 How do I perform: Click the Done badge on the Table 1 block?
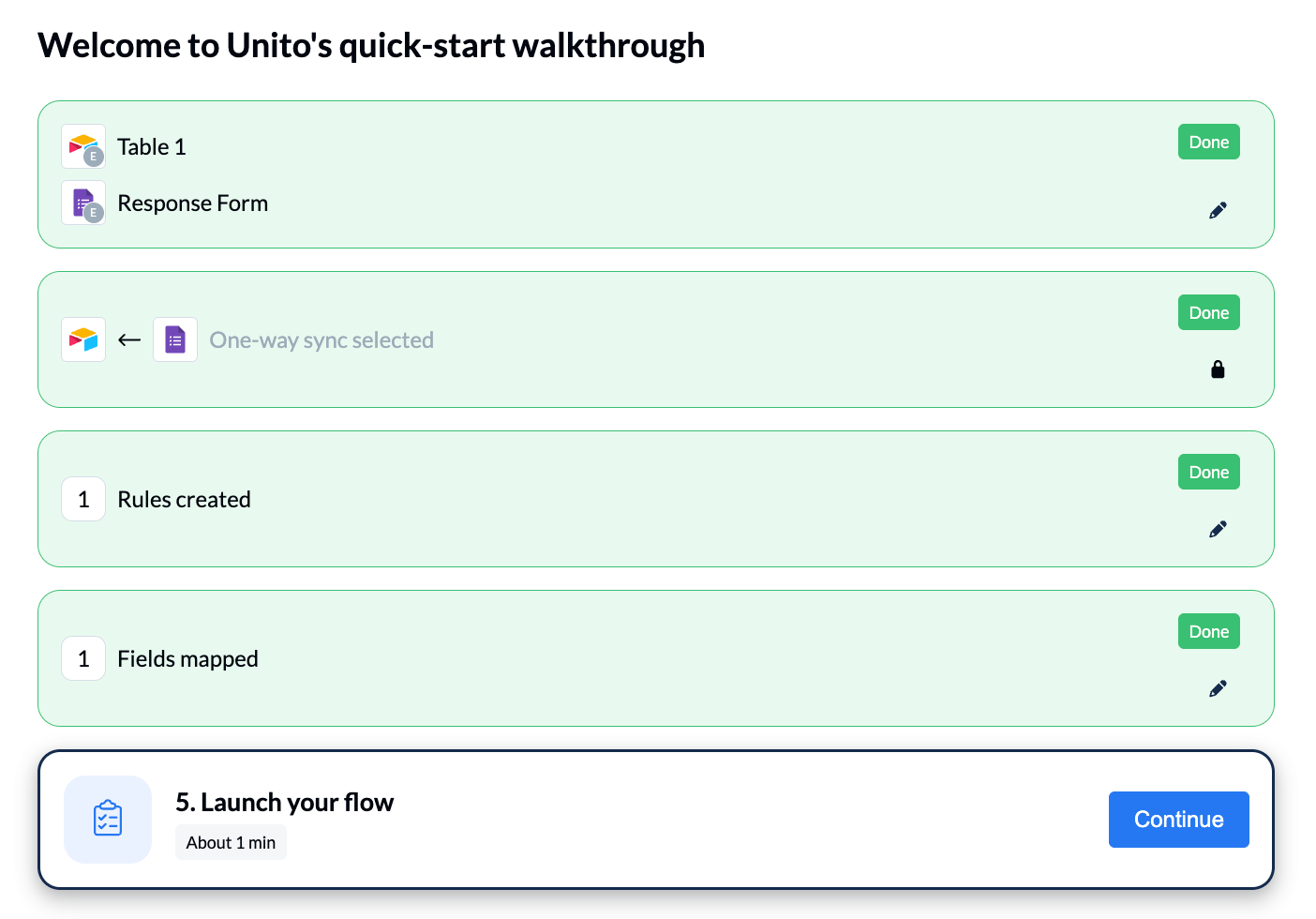[x=1208, y=142]
